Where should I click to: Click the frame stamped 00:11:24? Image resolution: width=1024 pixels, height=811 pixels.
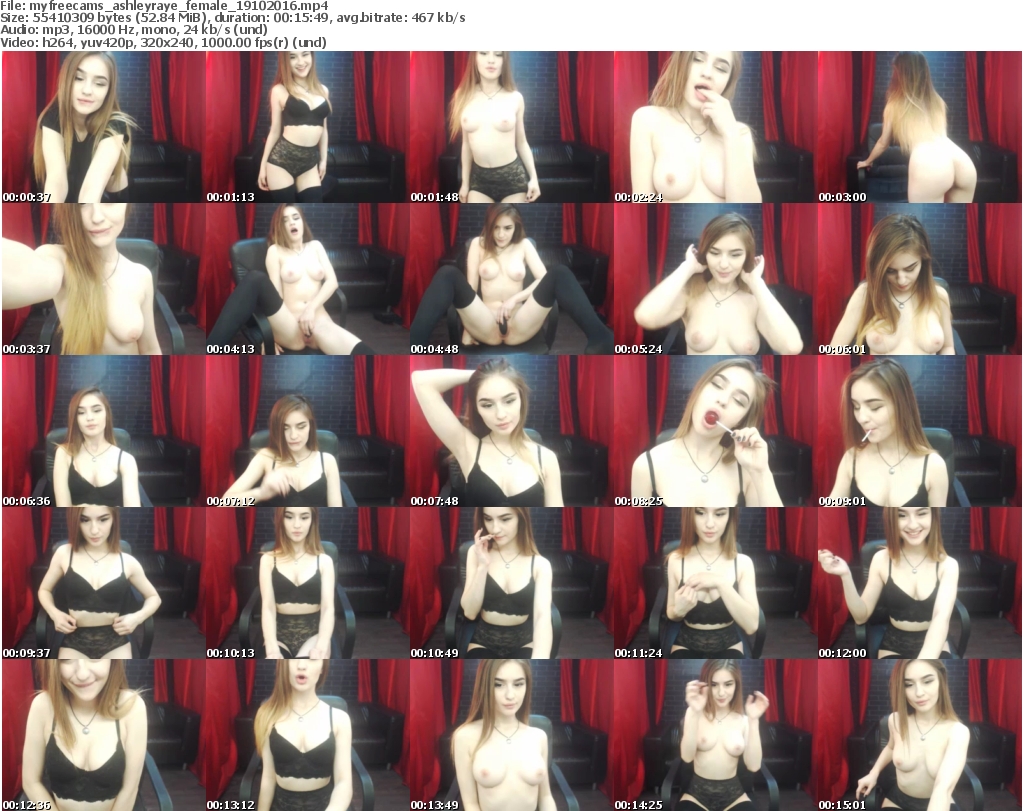(715, 583)
